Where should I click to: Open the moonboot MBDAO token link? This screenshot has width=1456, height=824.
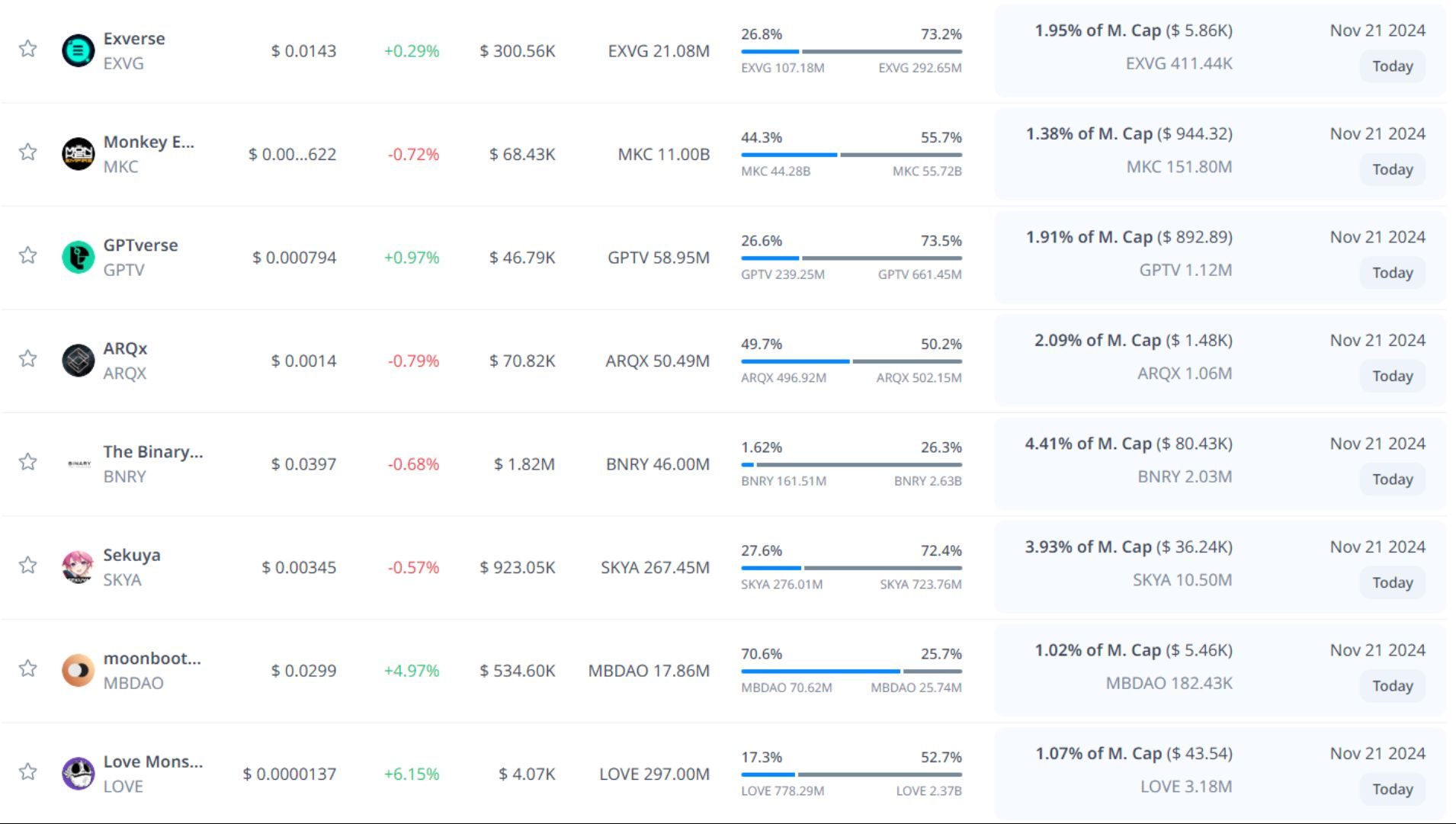click(x=152, y=659)
